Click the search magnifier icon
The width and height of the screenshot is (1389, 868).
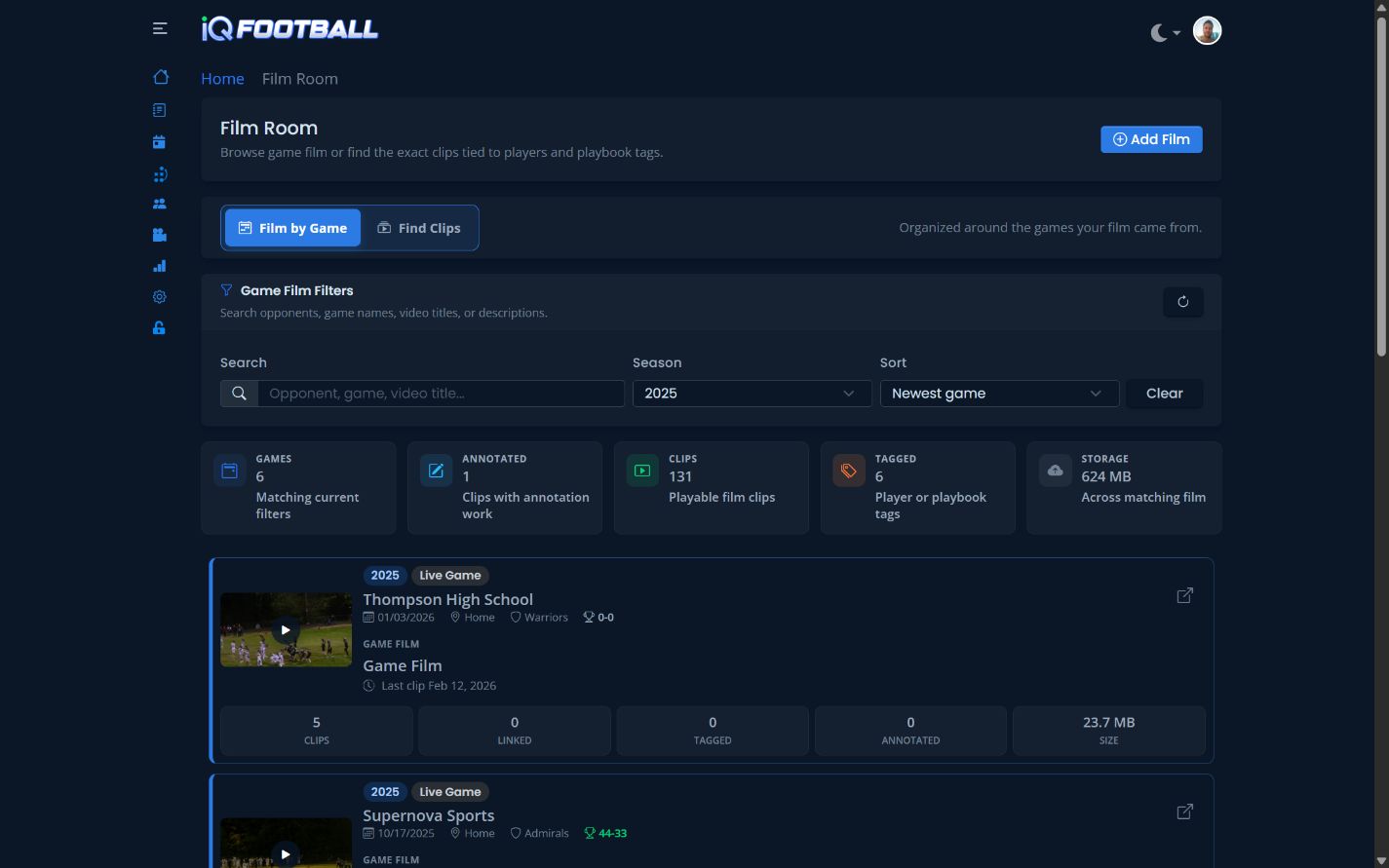[x=239, y=394]
